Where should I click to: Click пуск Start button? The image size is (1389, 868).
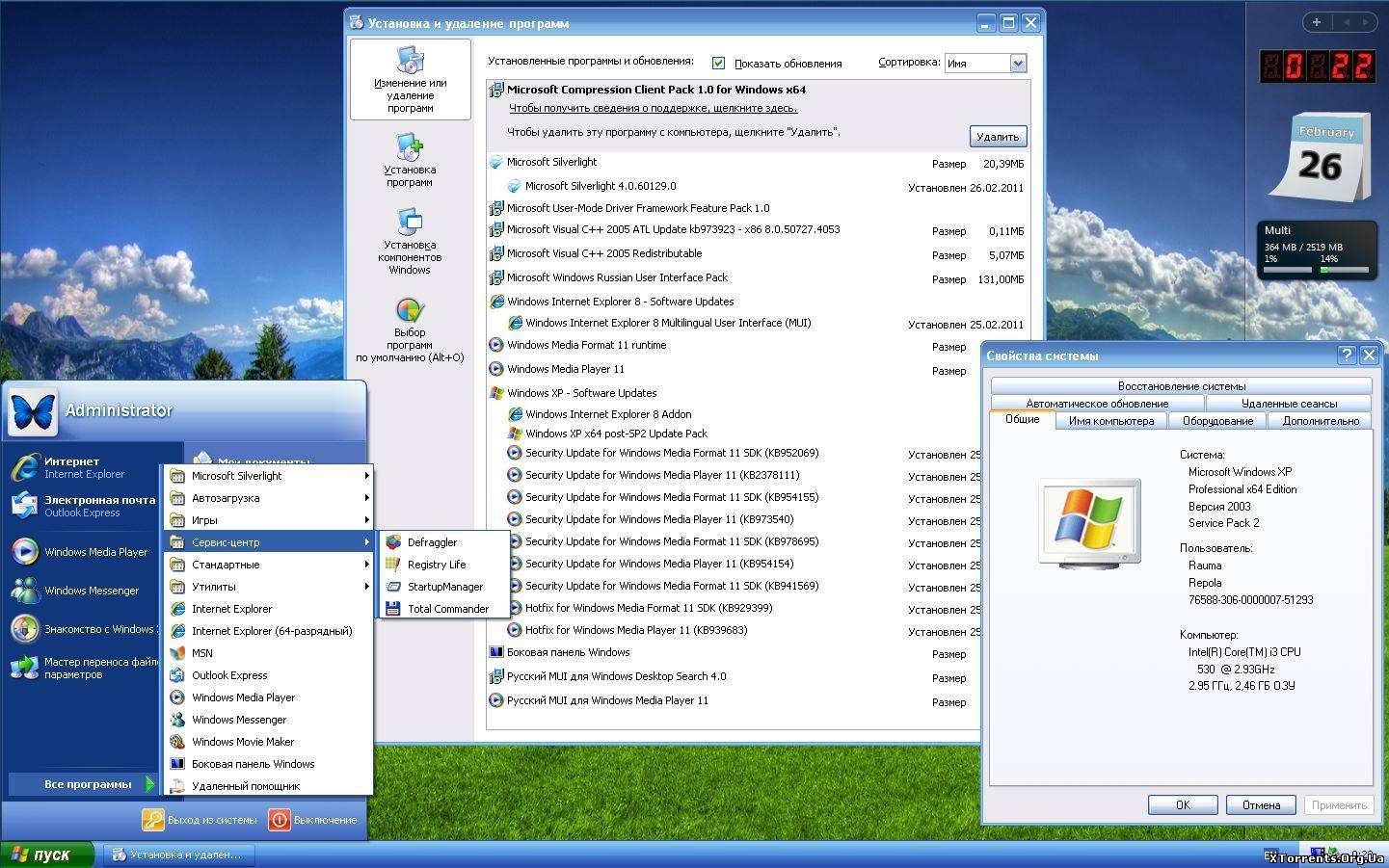click(x=47, y=855)
